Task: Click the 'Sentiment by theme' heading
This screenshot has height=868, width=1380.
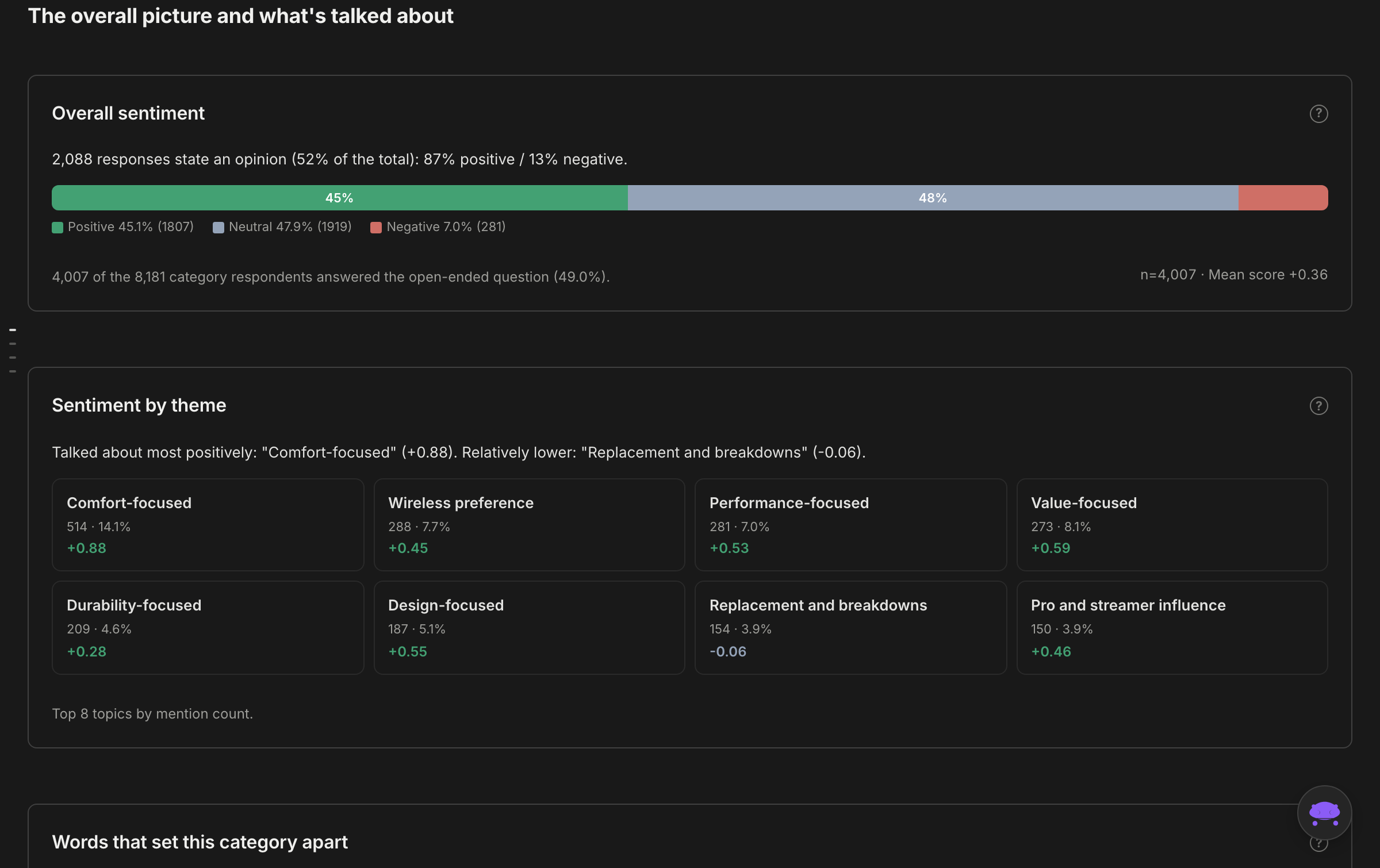Action: point(139,405)
